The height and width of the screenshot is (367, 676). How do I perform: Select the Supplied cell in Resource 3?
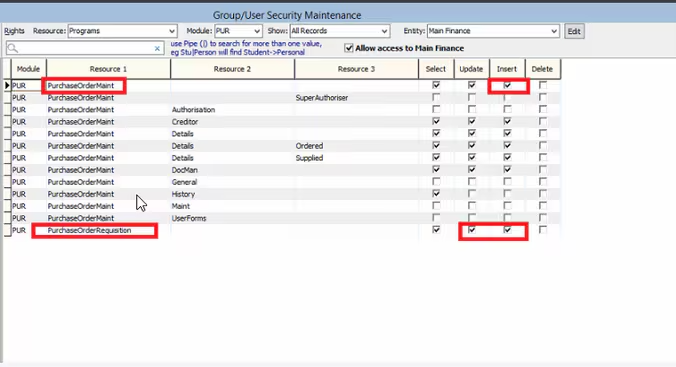pos(357,158)
